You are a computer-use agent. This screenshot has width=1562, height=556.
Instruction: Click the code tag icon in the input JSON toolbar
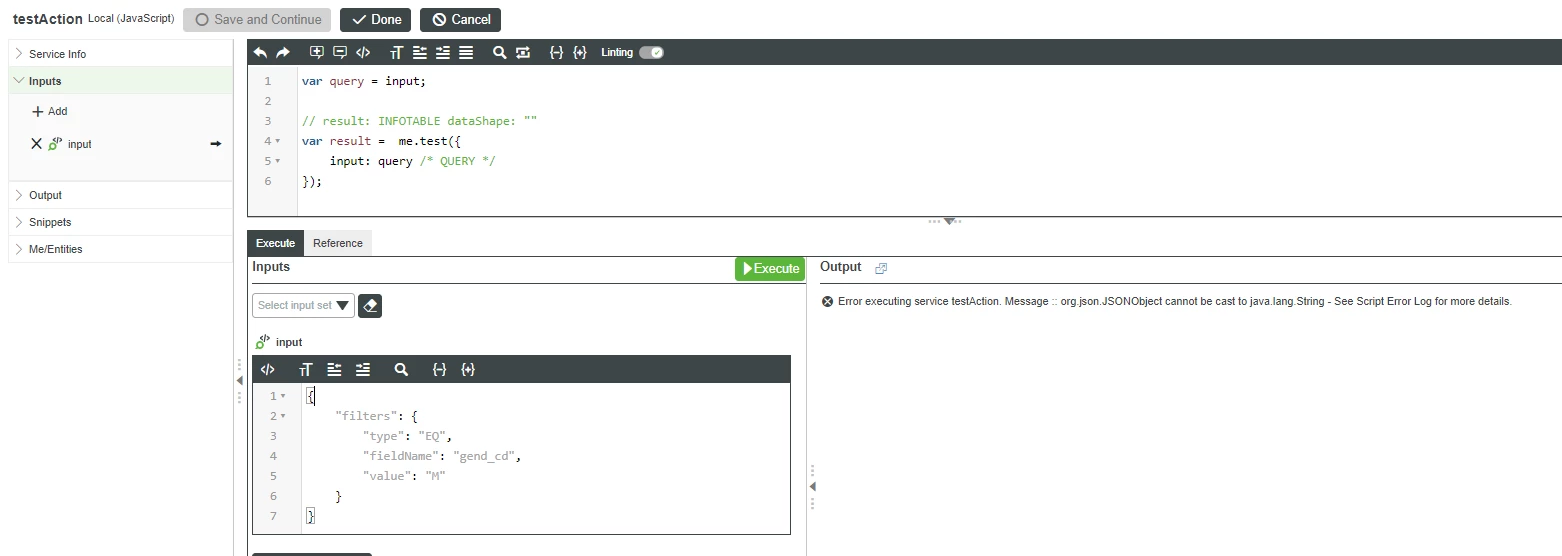267,370
